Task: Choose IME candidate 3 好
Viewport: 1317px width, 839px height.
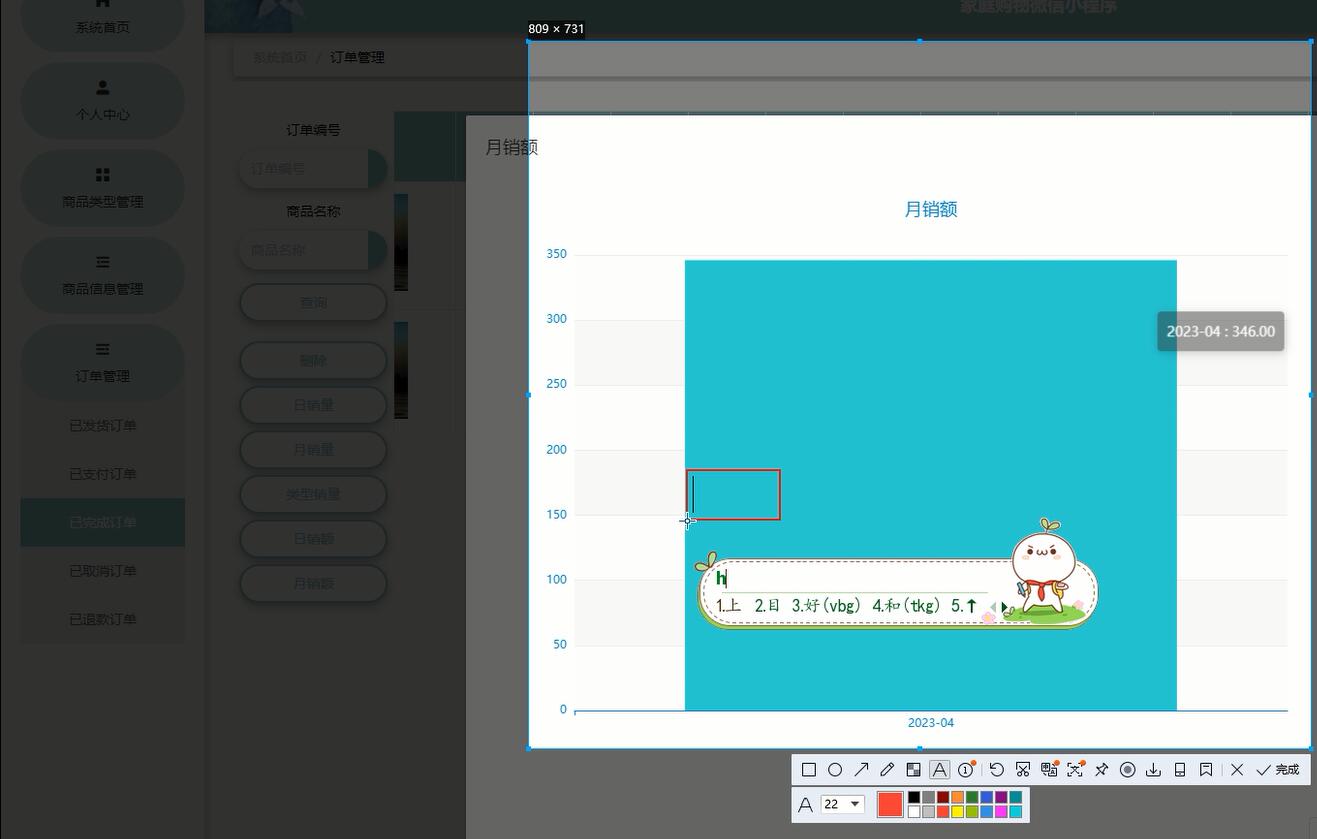Action: 826,605
